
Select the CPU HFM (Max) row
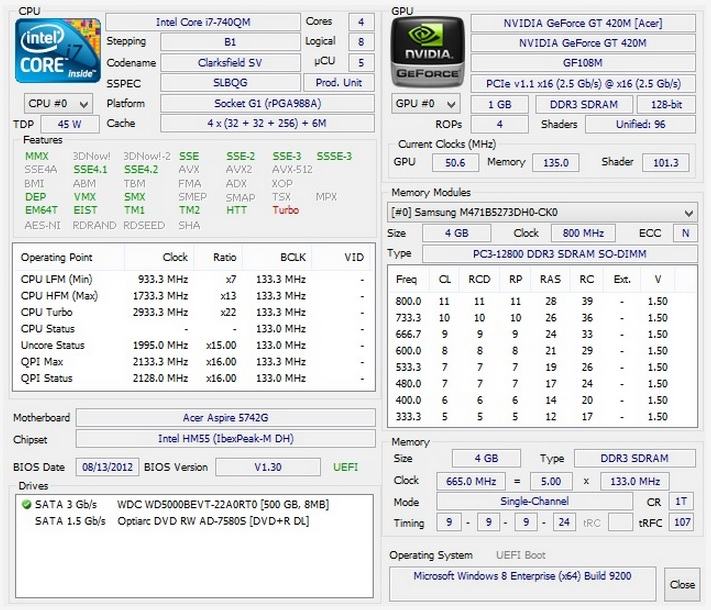point(194,296)
